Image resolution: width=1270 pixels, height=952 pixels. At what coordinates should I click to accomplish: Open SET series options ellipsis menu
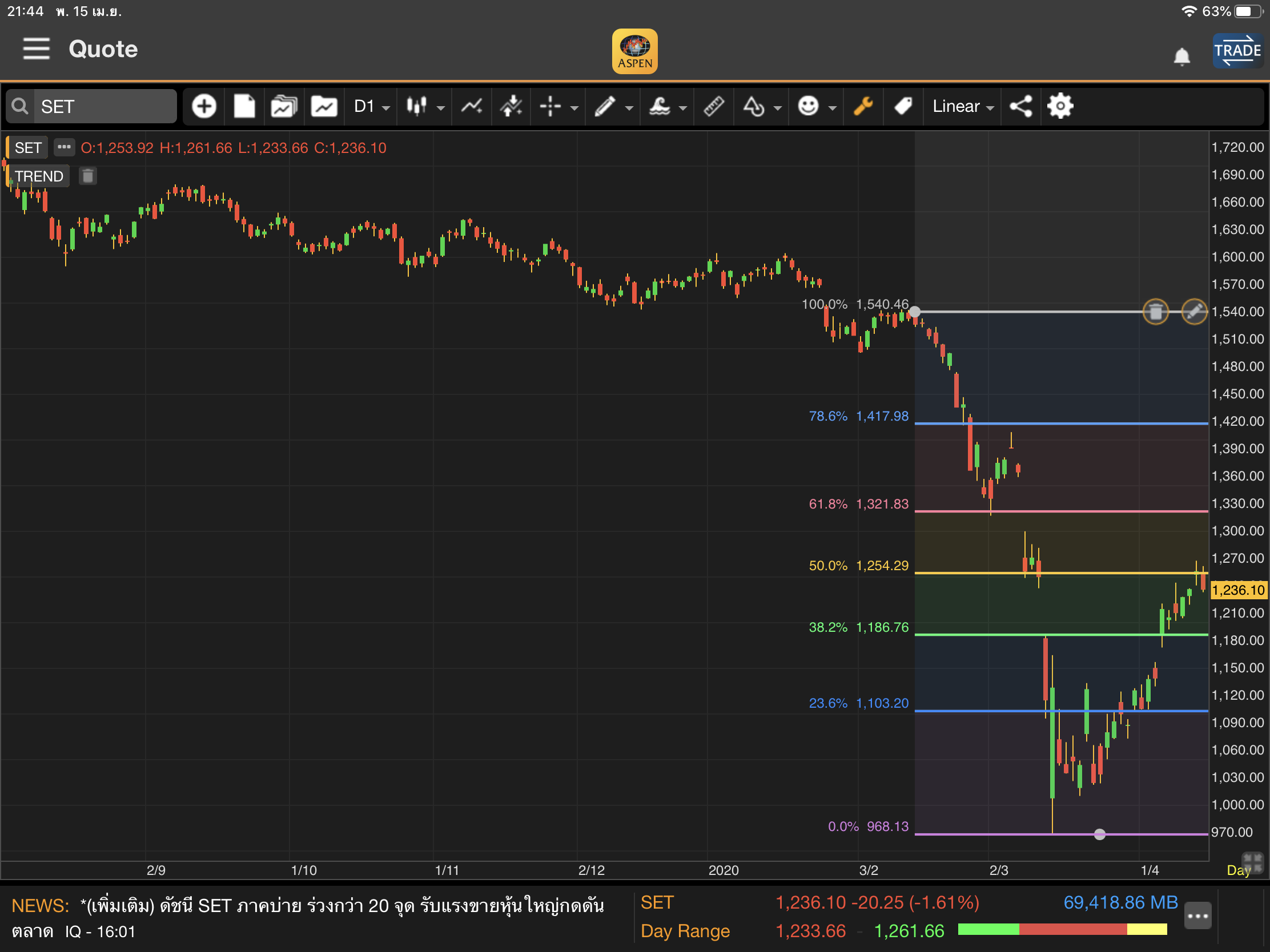tap(64, 147)
